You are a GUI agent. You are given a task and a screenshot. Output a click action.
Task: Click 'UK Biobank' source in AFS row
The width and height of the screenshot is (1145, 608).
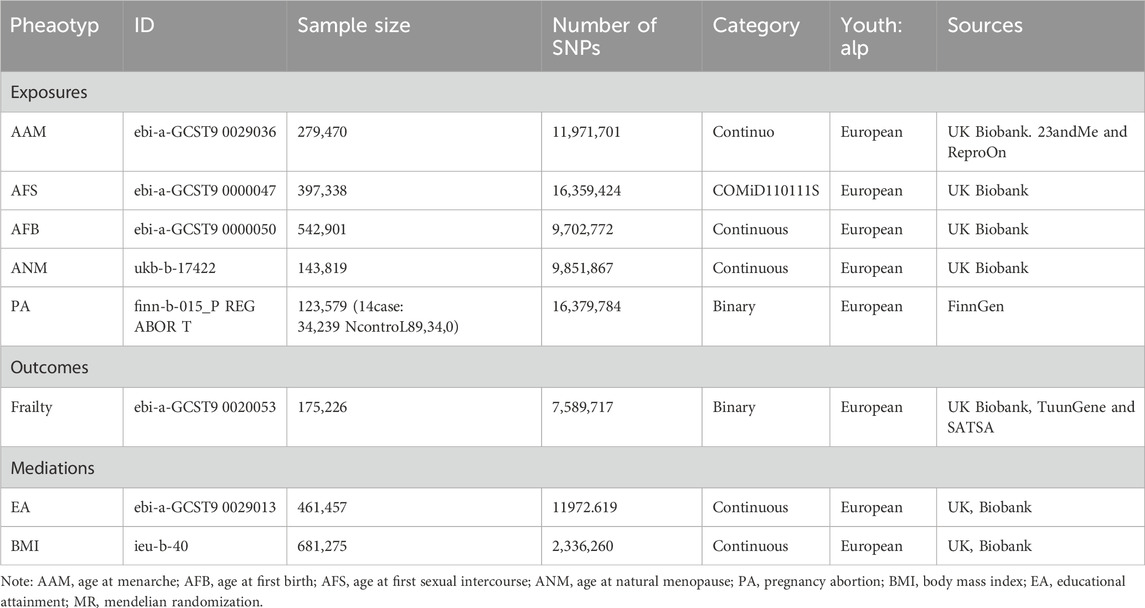coord(988,191)
